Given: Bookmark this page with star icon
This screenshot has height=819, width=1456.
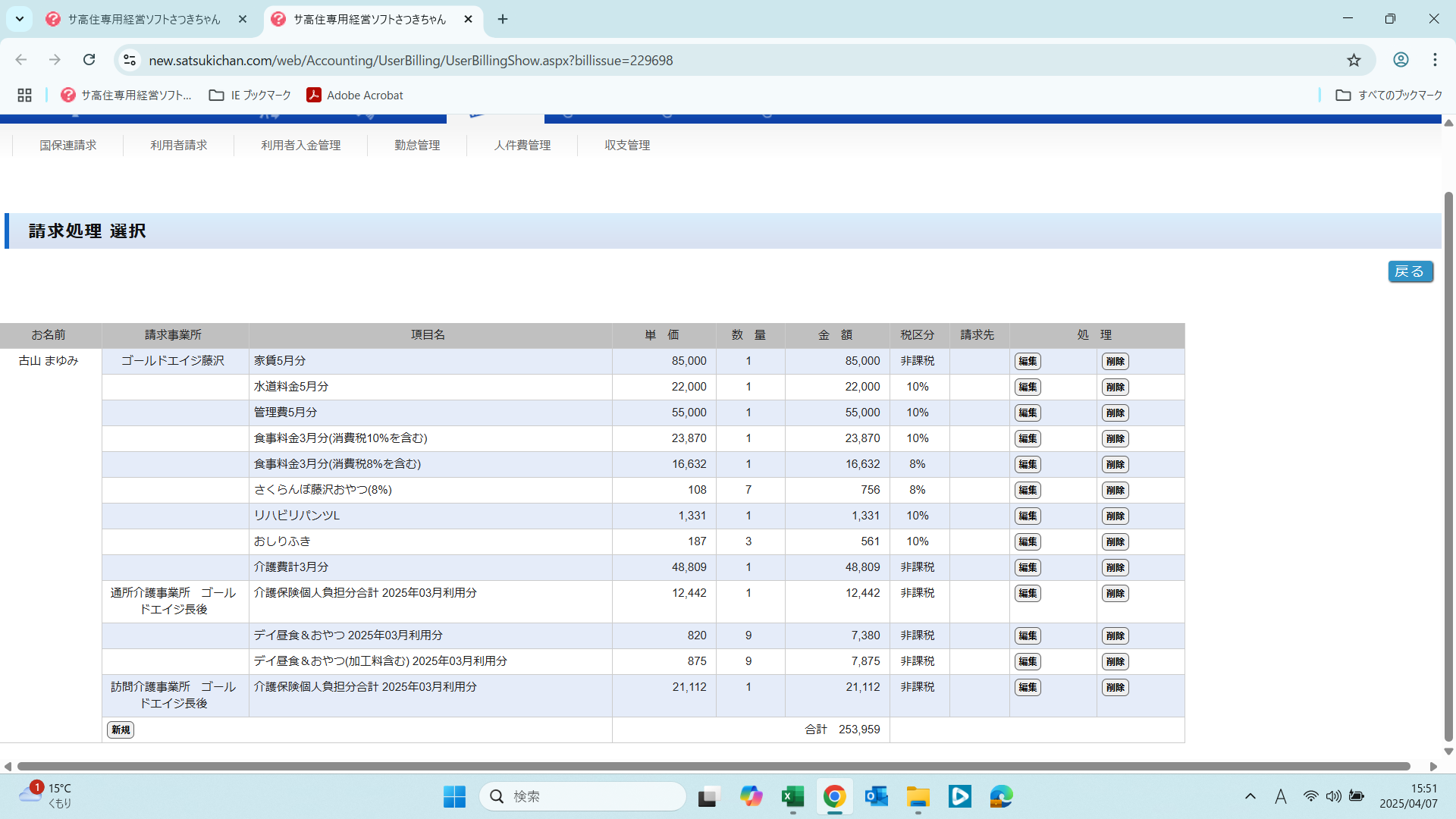Looking at the screenshot, I should pos(1354,60).
